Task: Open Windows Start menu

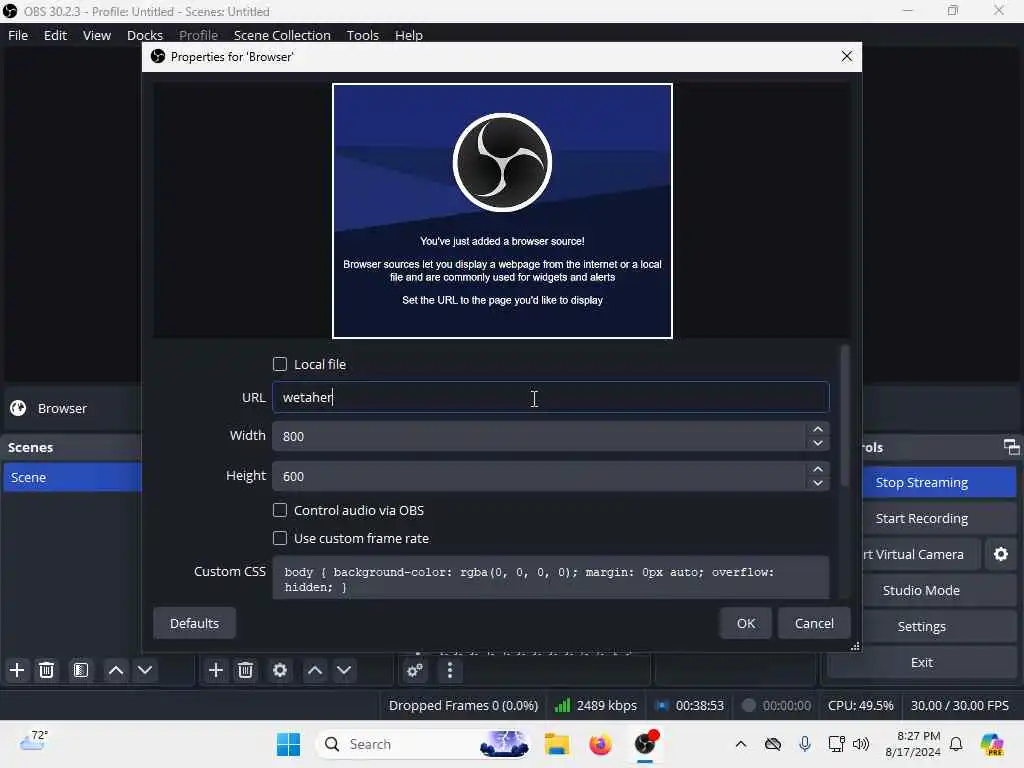Action: coord(288,744)
